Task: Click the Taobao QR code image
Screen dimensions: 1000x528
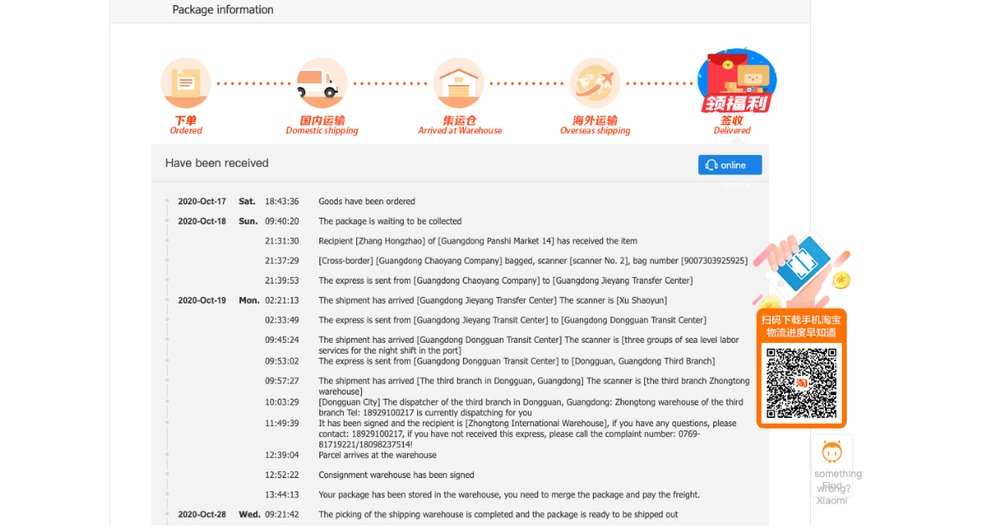Action: tap(801, 384)
